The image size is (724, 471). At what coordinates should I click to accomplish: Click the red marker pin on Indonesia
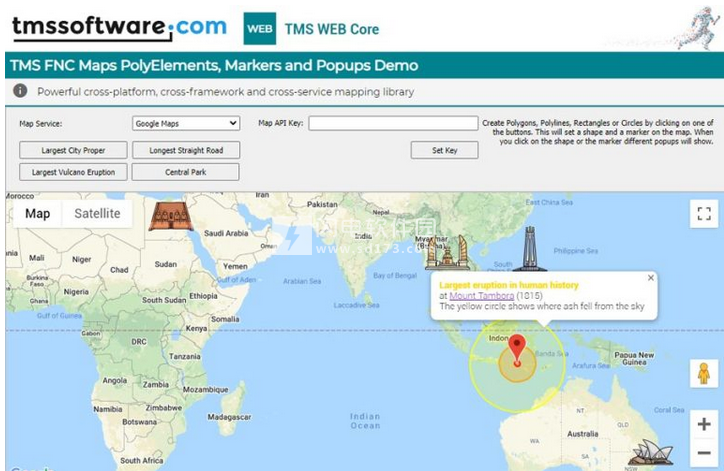(x=517, y=352)
